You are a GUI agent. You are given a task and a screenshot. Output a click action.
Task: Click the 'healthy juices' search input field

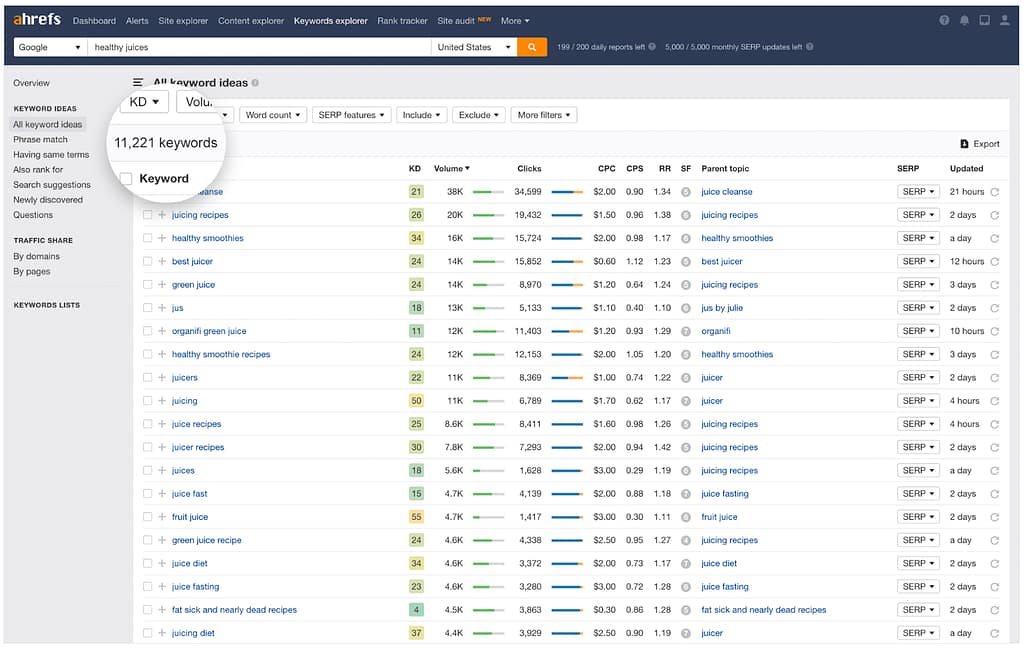(258, 47)
